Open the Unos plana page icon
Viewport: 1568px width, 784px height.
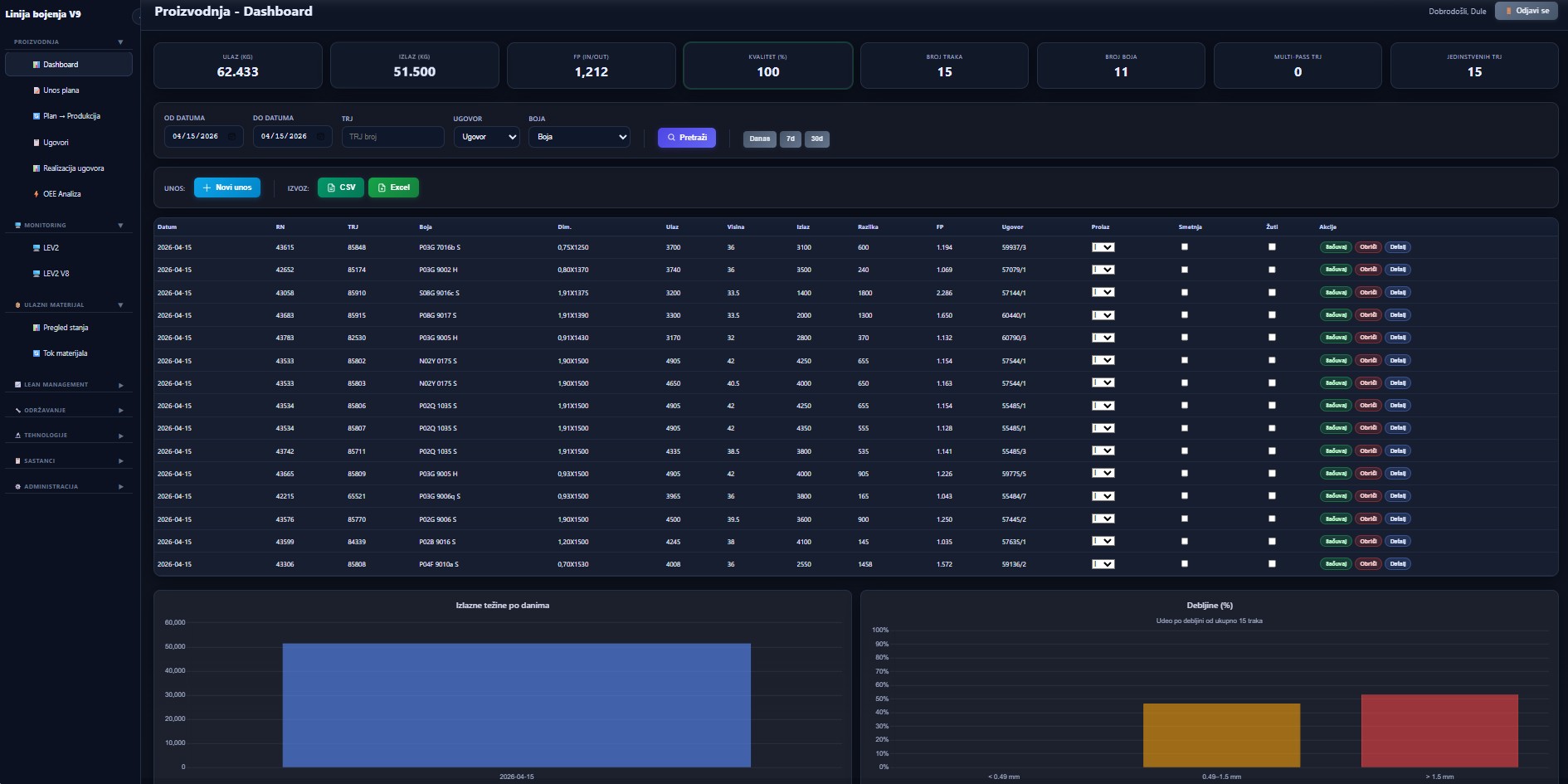[37, 90]
